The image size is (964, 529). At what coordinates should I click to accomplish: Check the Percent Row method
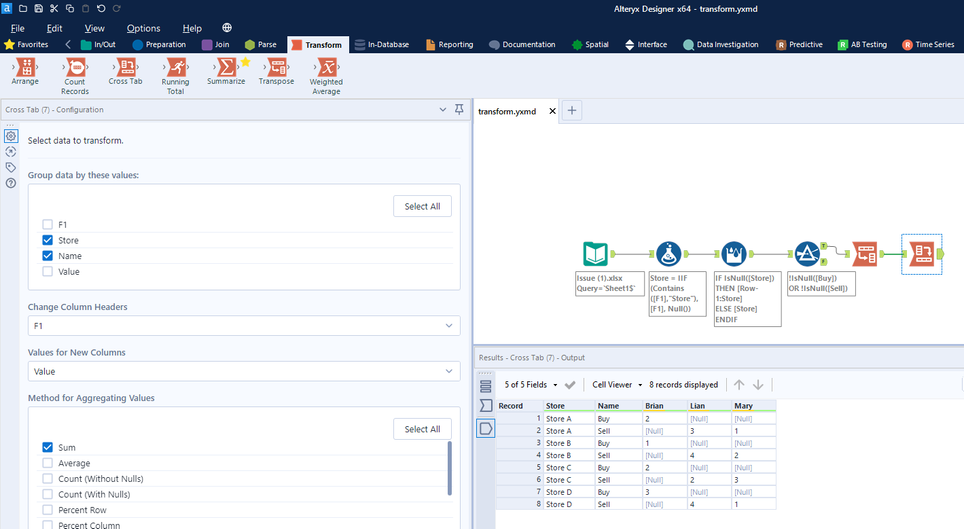click(47, 510)
